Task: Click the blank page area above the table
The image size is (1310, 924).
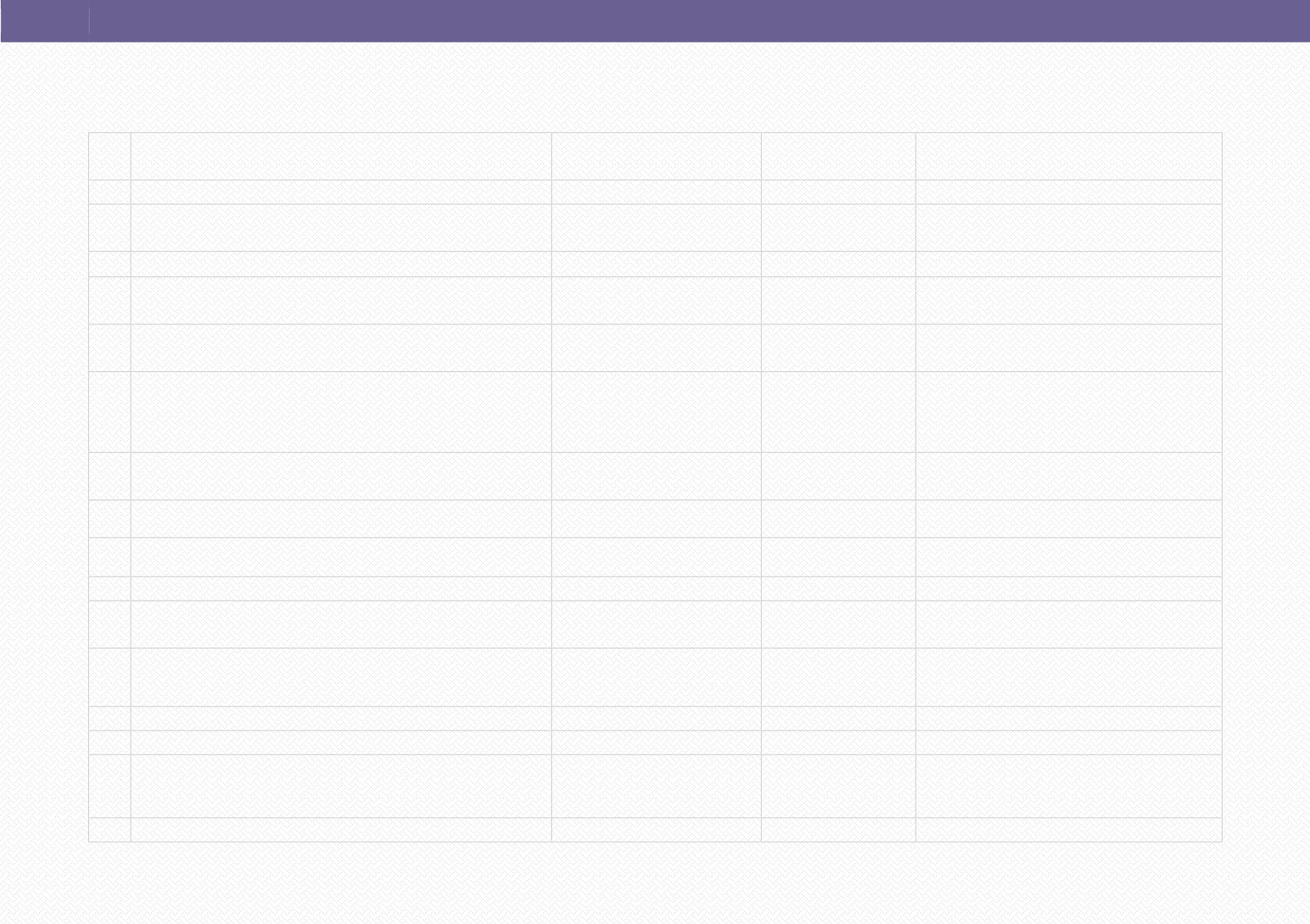Action: (x=655, y=87)
